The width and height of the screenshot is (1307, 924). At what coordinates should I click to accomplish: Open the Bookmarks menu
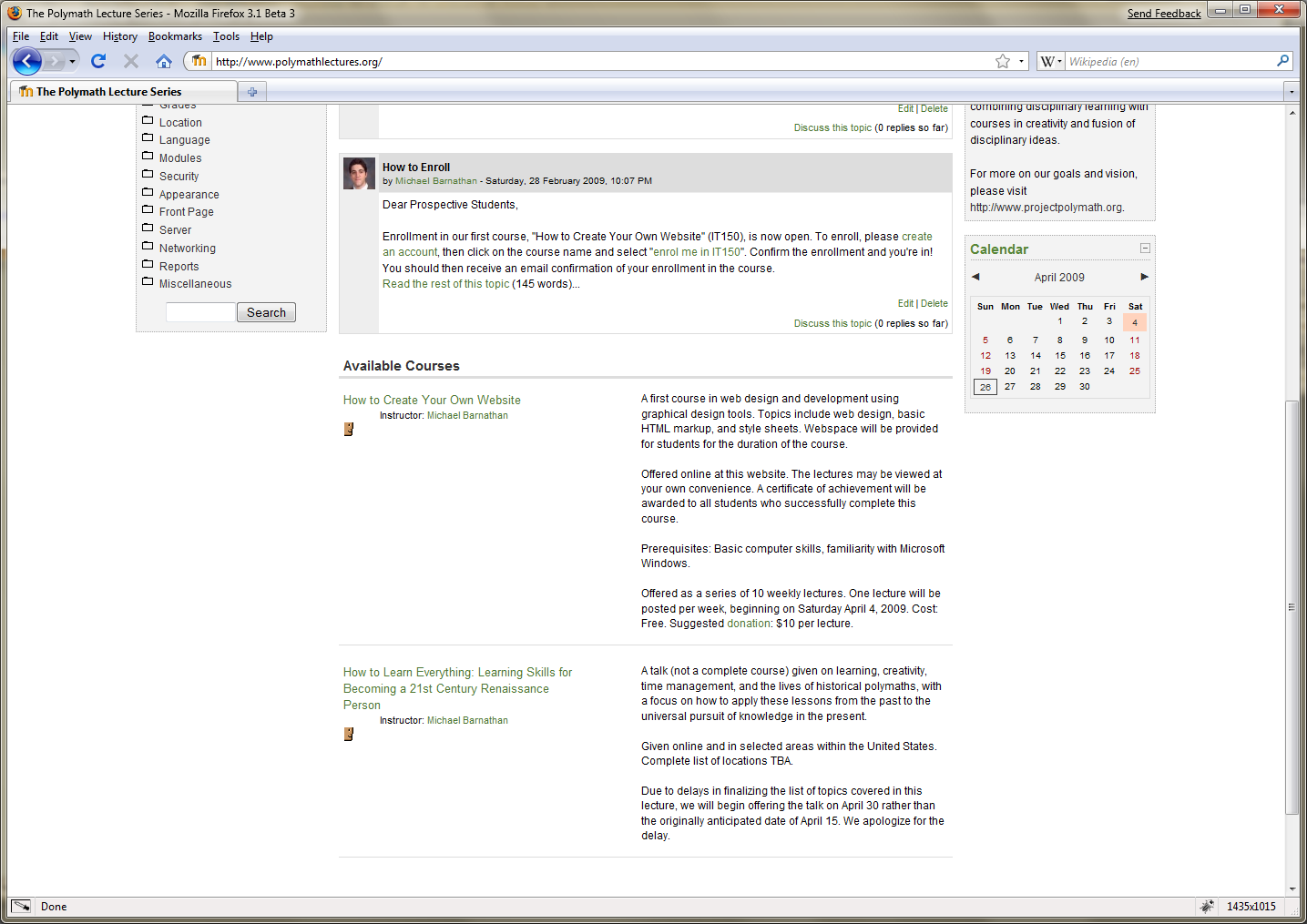click(x=175, y=36)
